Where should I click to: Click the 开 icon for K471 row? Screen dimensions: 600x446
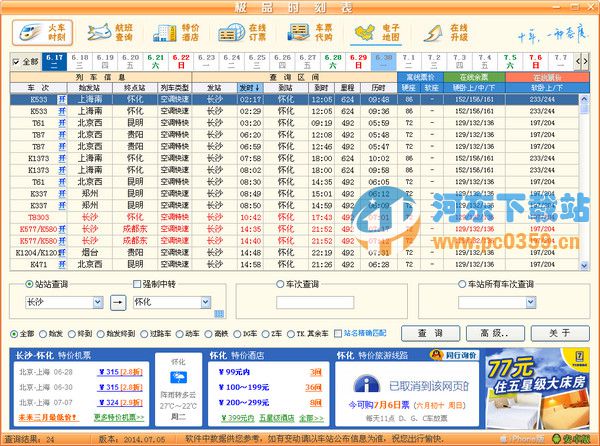pos(62,264)
